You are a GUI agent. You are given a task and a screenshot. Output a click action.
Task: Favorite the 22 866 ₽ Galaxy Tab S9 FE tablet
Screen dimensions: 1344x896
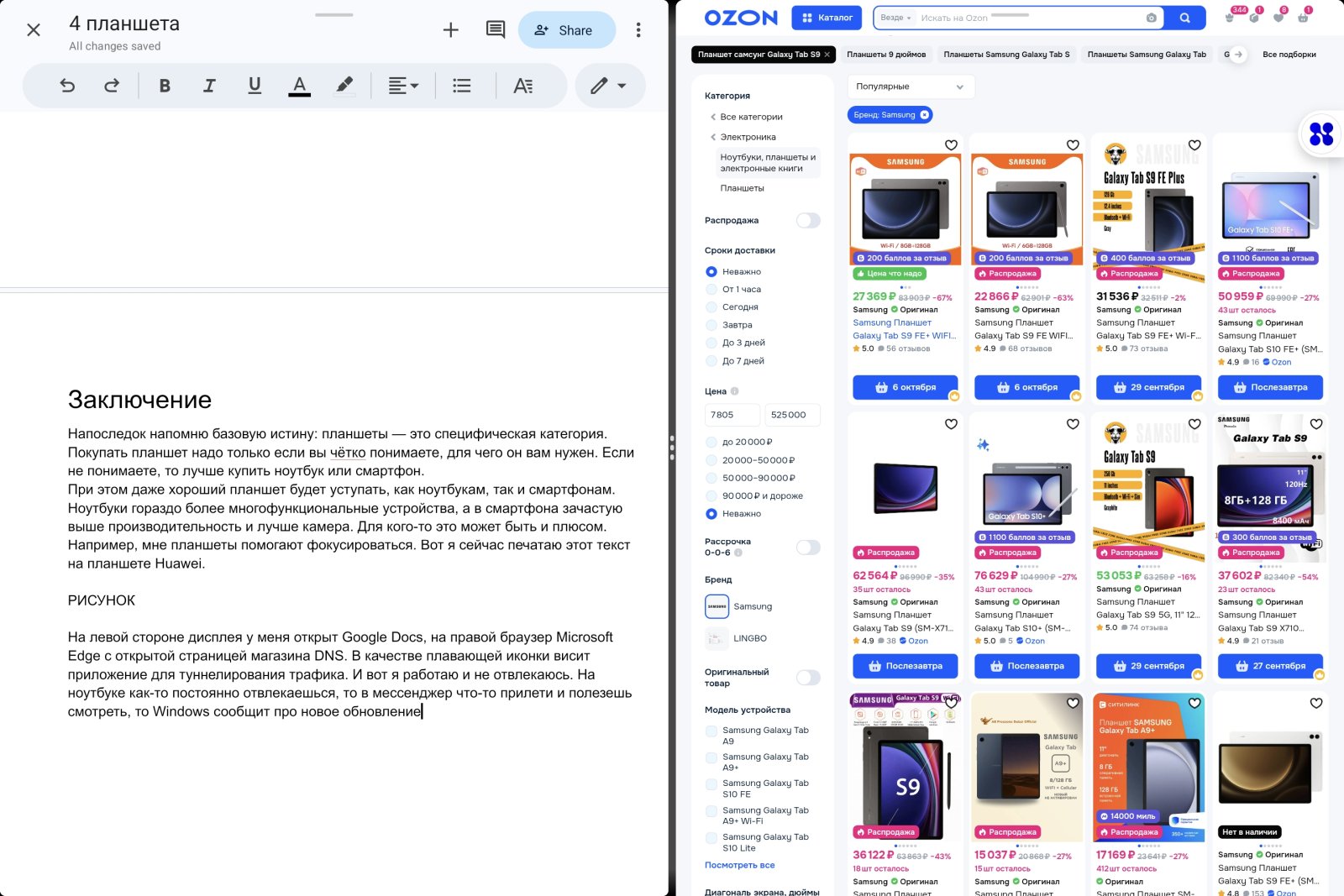pos(1073,145)
